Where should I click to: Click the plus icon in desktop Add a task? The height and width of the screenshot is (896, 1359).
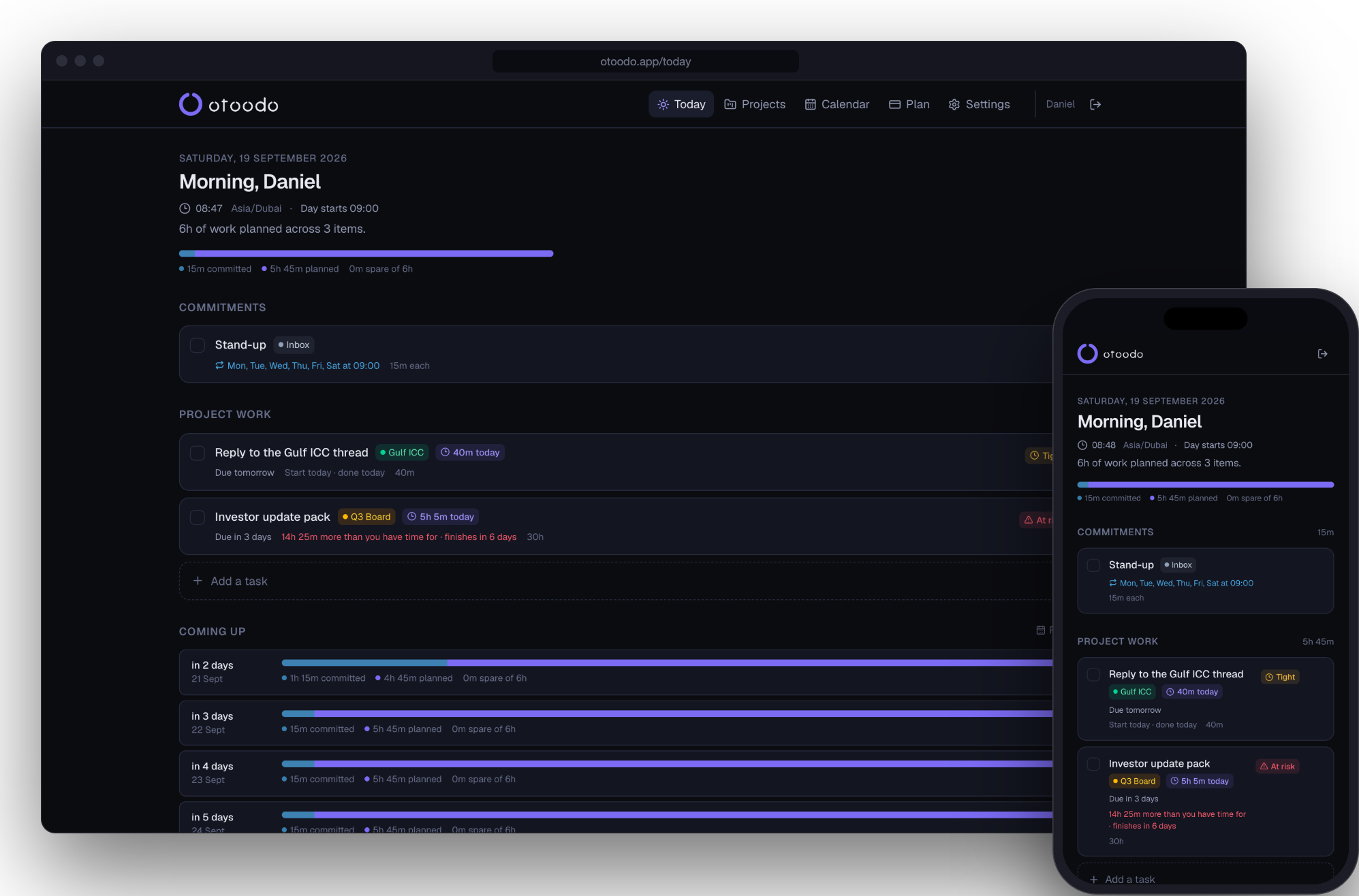tap(198, 581)
